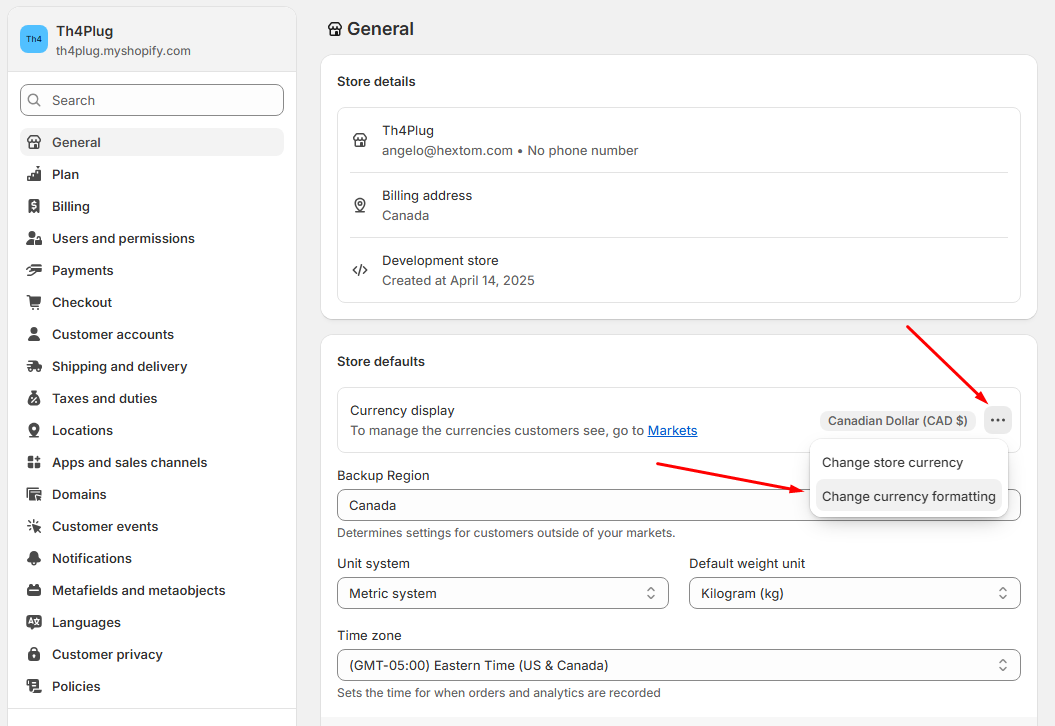Click the Checkout cart icon

[34, 302]
